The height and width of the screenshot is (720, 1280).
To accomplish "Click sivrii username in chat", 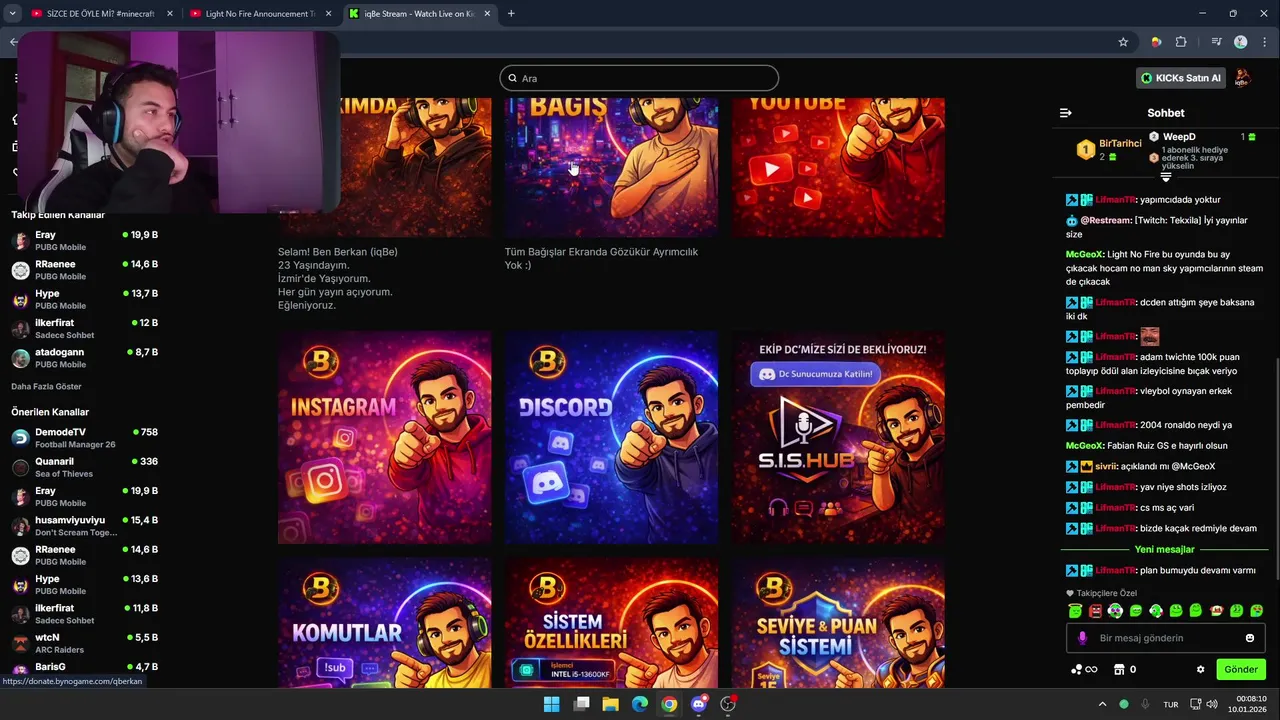I will [x=1107, y=466].
